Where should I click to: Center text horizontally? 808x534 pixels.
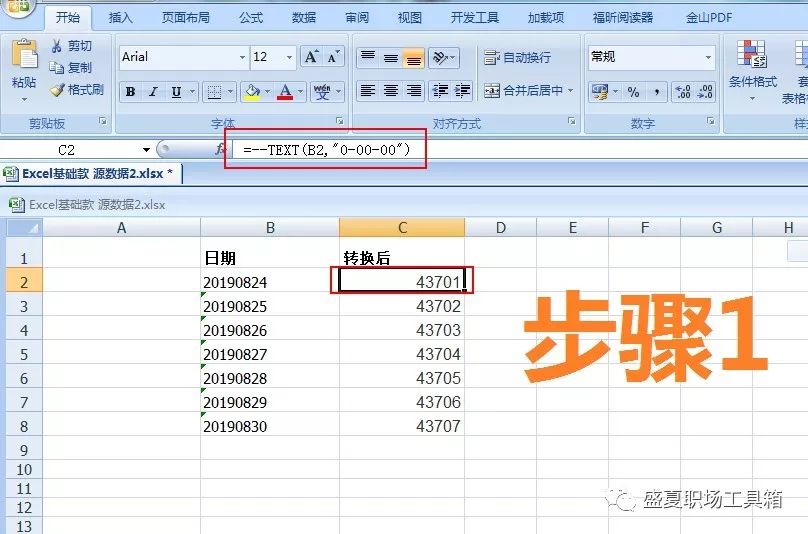coord(391,91)
